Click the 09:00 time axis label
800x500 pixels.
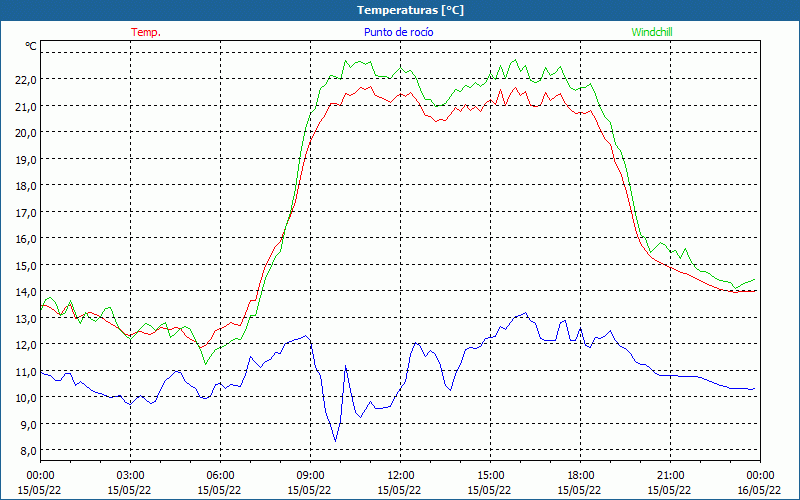tap(310, 476)
